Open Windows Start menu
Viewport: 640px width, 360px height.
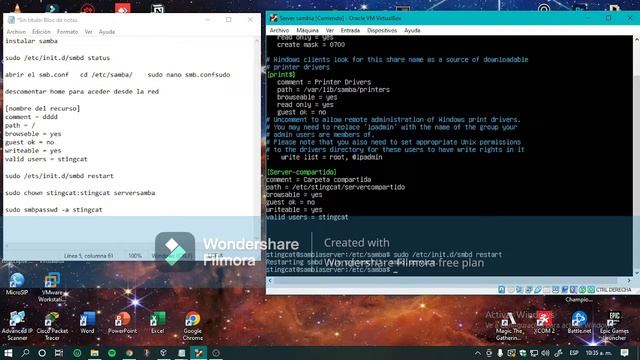tap(8, 353)
